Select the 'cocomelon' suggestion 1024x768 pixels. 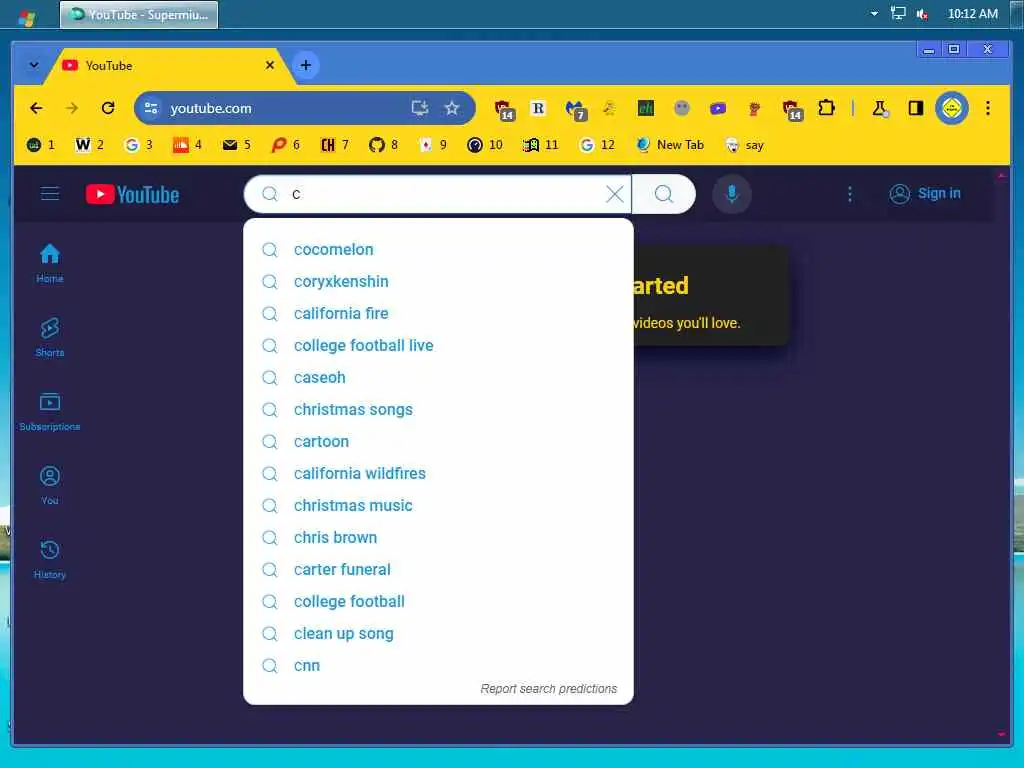(438, 249)
